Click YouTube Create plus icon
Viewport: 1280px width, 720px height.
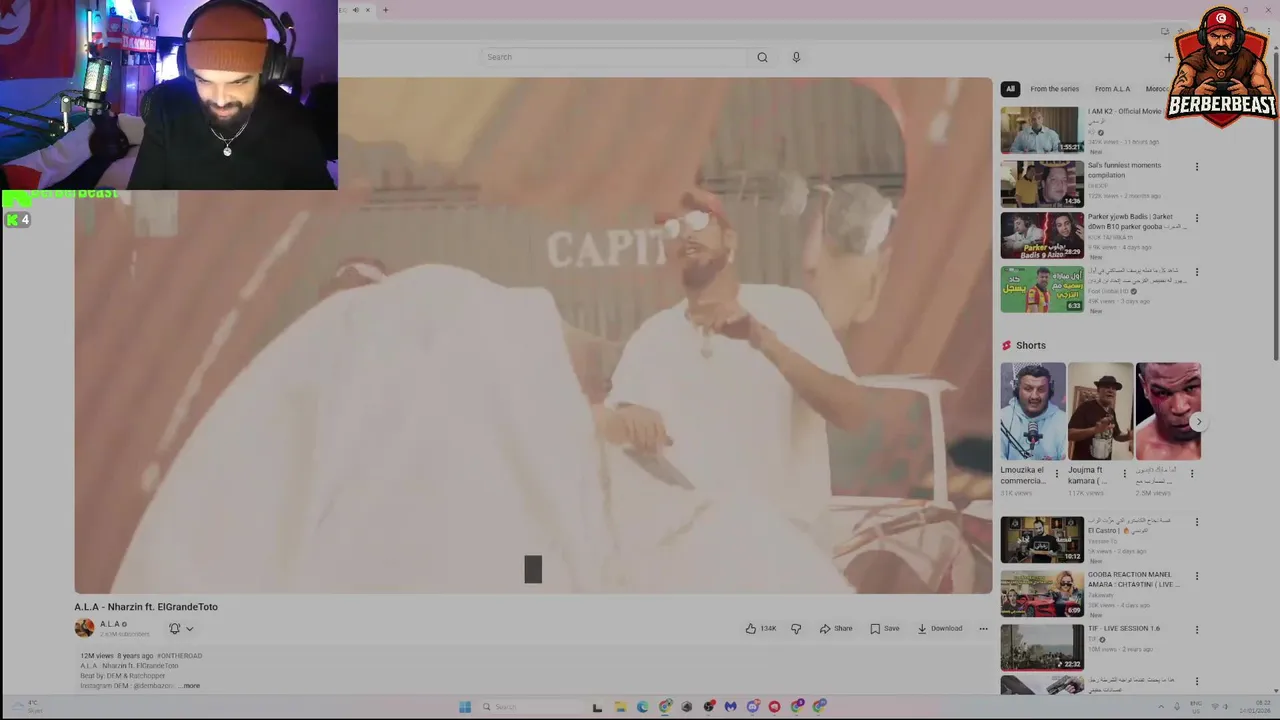point(1169,57)
